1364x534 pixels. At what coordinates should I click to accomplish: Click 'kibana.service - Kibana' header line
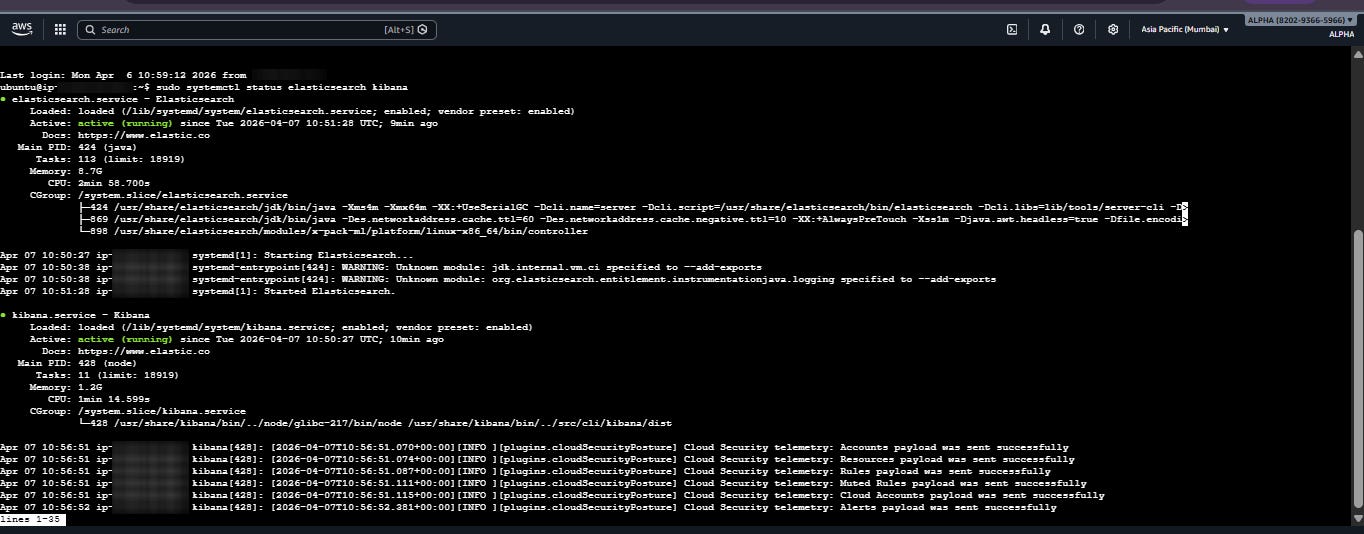[x=75, y=315]
